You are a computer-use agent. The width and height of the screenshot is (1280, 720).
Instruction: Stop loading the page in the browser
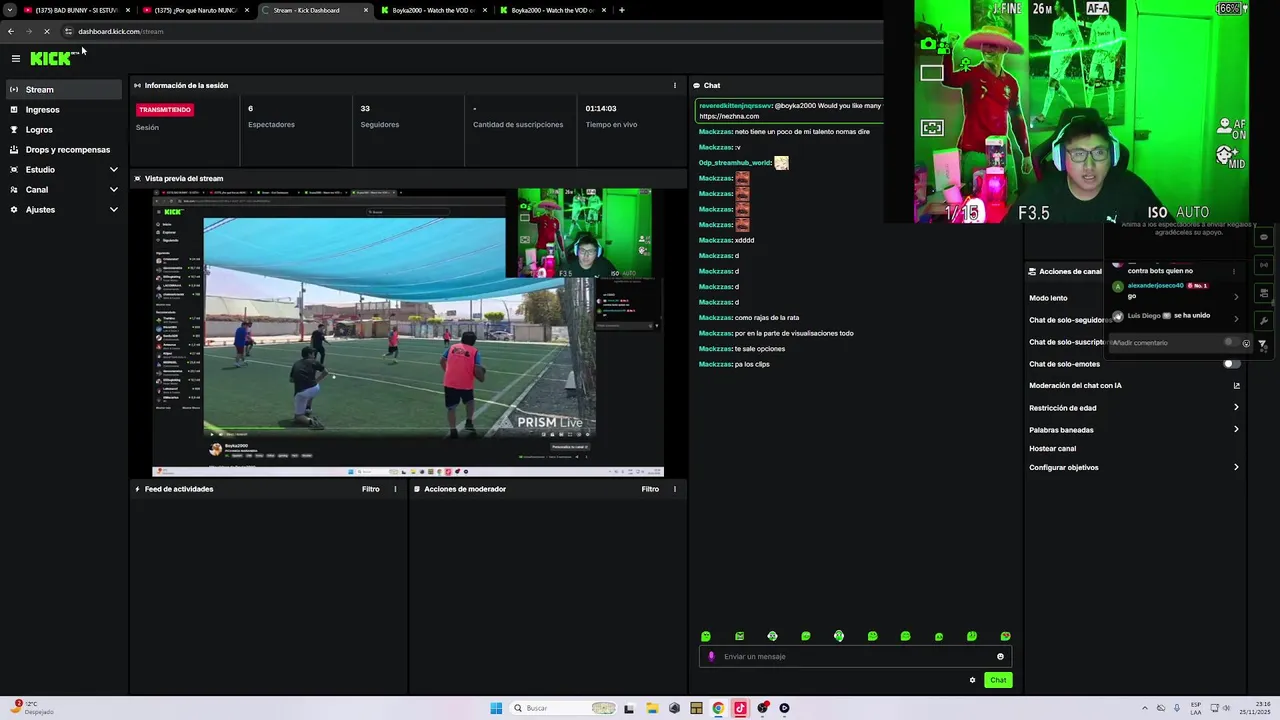click(47, 31)
